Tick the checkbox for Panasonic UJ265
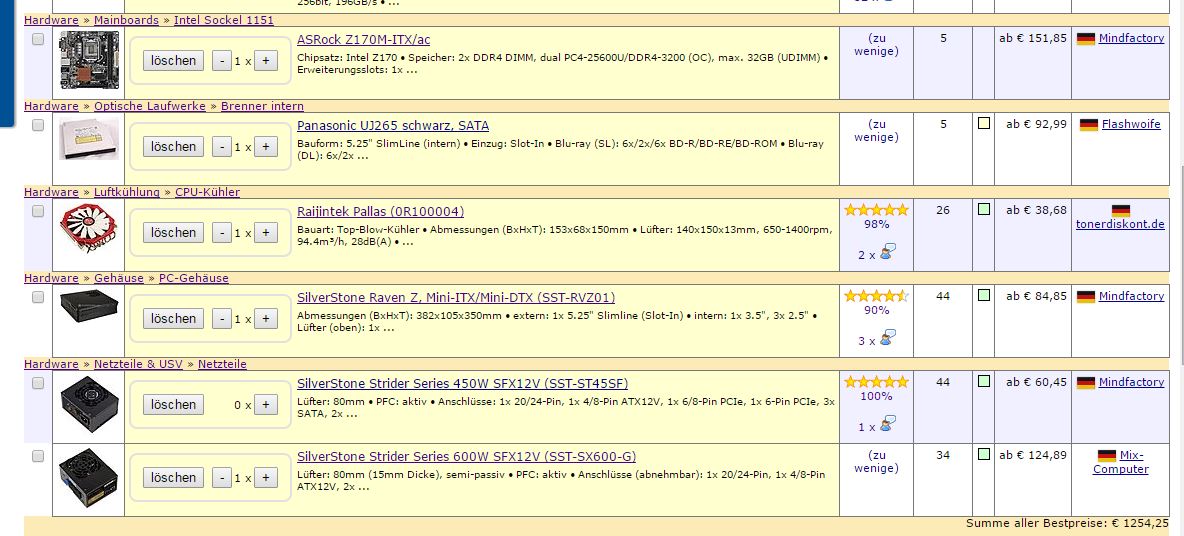The height and width of the screenshot is (536, 1184). coord(38,125)
